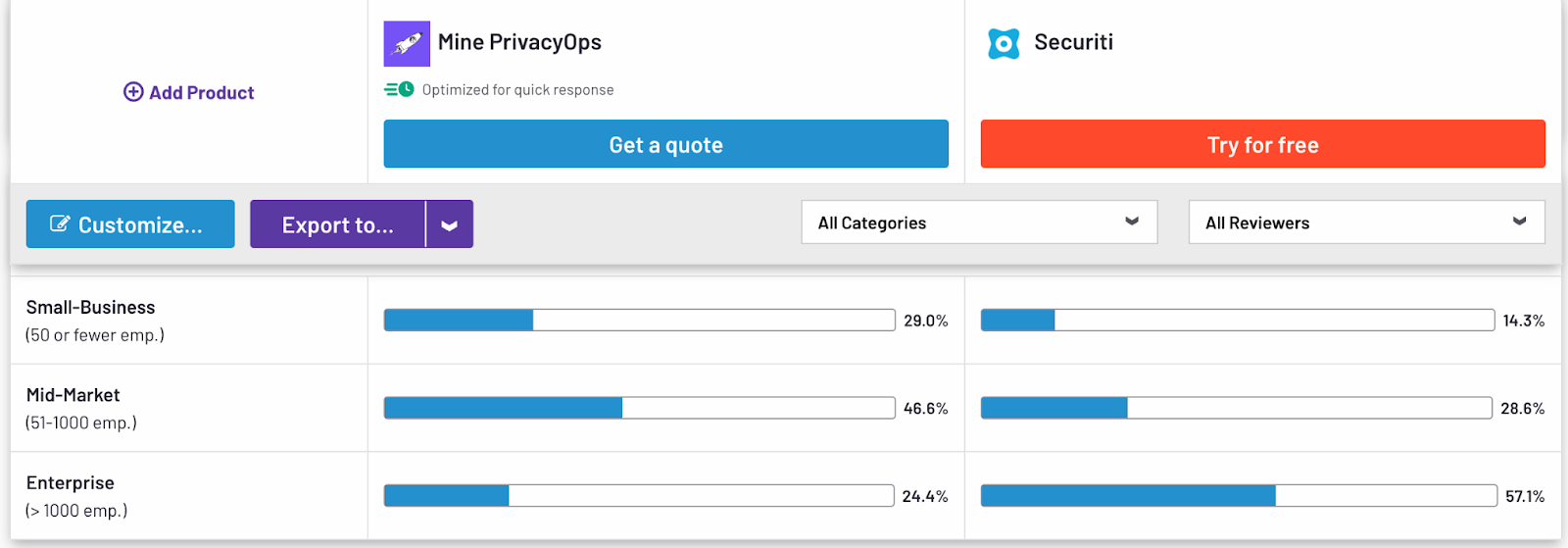This screenshot has width=1568, height=548.
Task: Click the Securiti logo icon
Action: (1004, 43)
